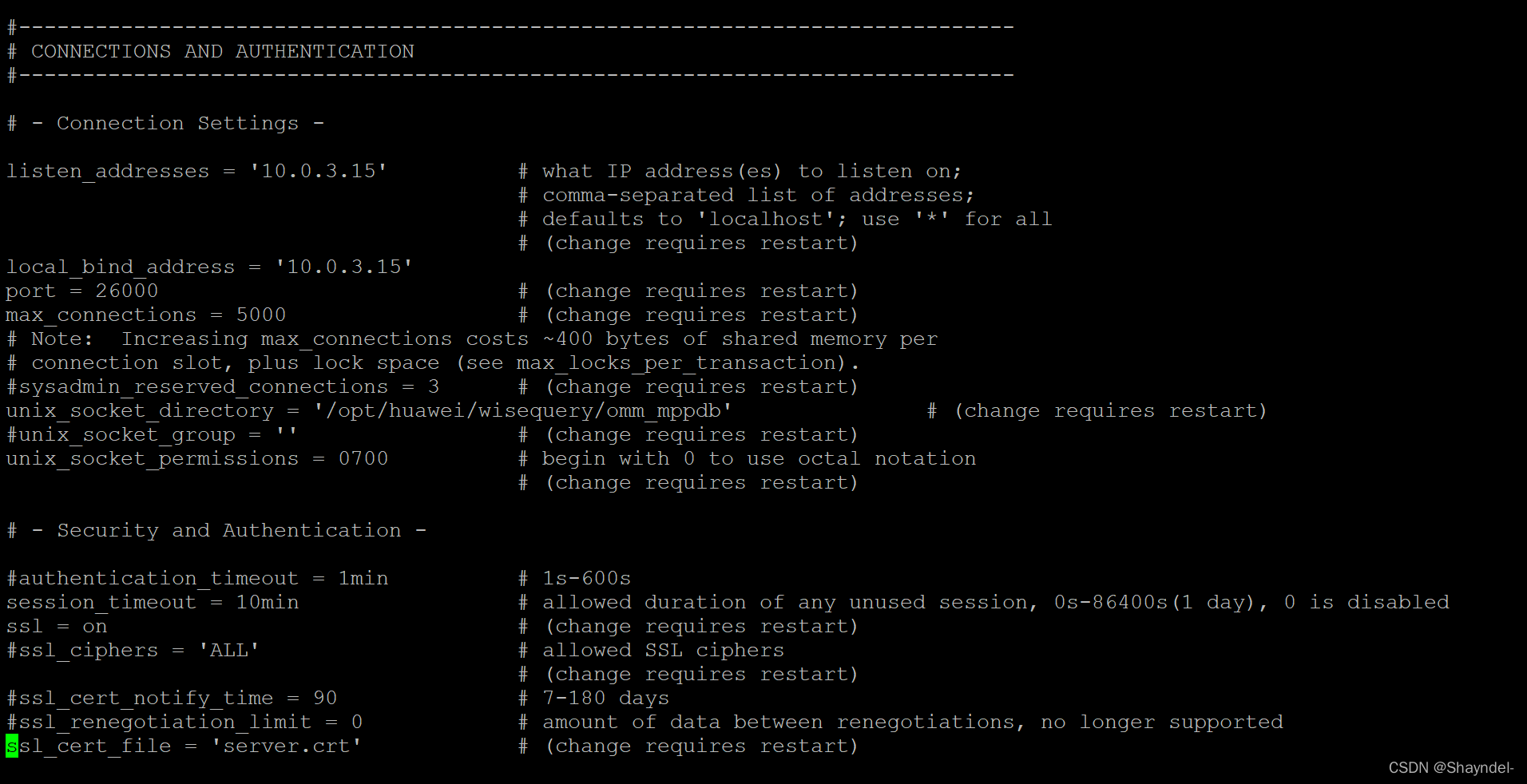Screen dimensions: 1527x784
Task: Click the ssl setting's 'on' value
Action: (x=94, y=627)
